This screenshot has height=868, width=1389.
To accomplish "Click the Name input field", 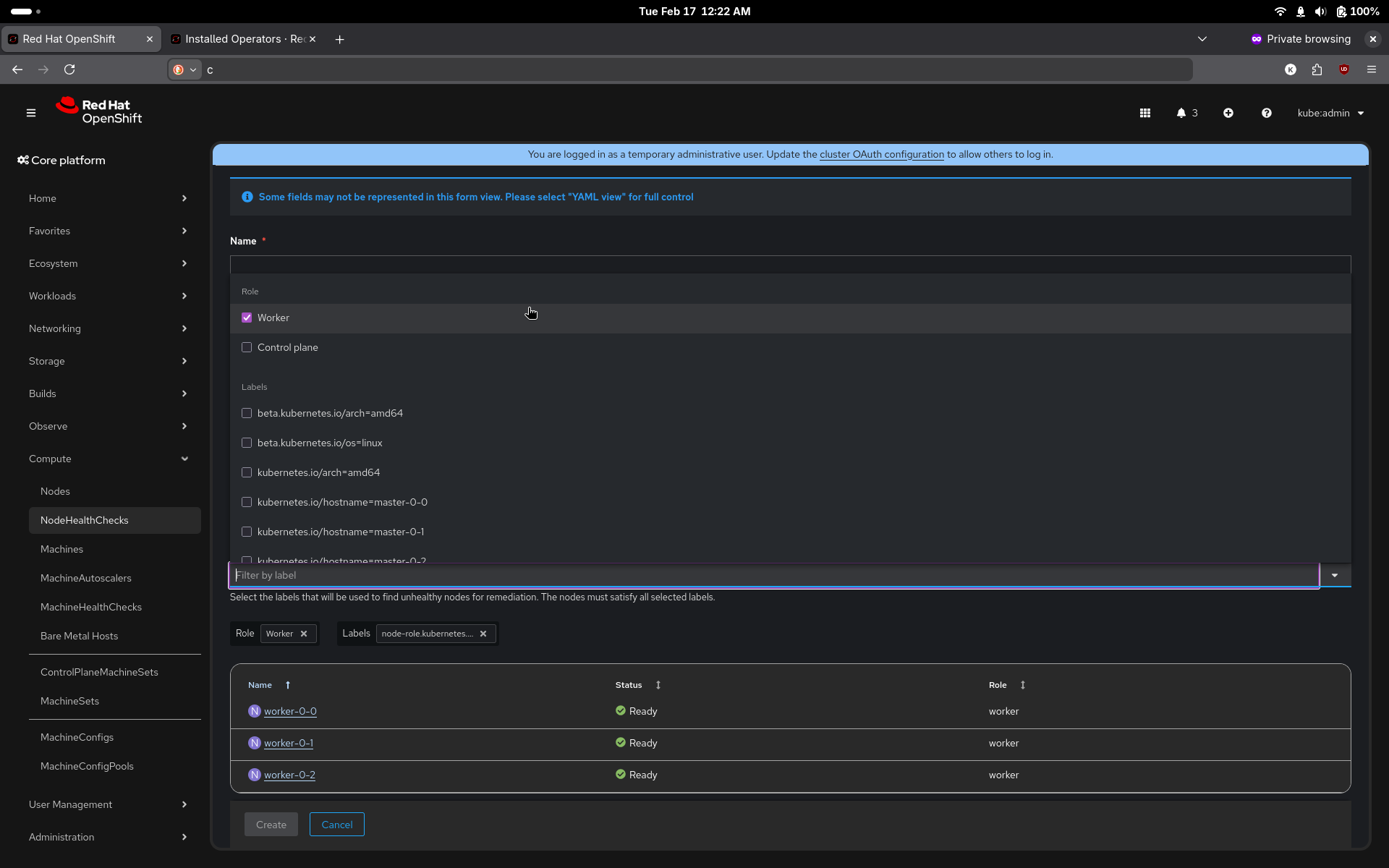I will [x=789, y=264].
